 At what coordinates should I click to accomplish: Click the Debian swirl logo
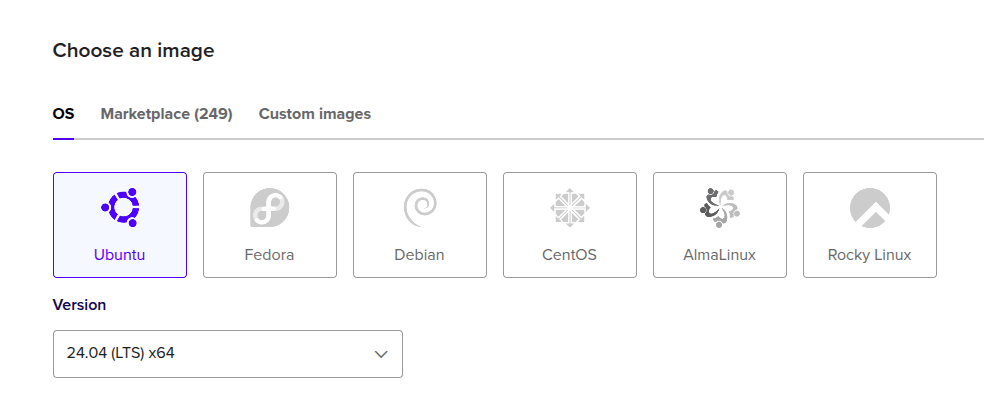(420, 207)
